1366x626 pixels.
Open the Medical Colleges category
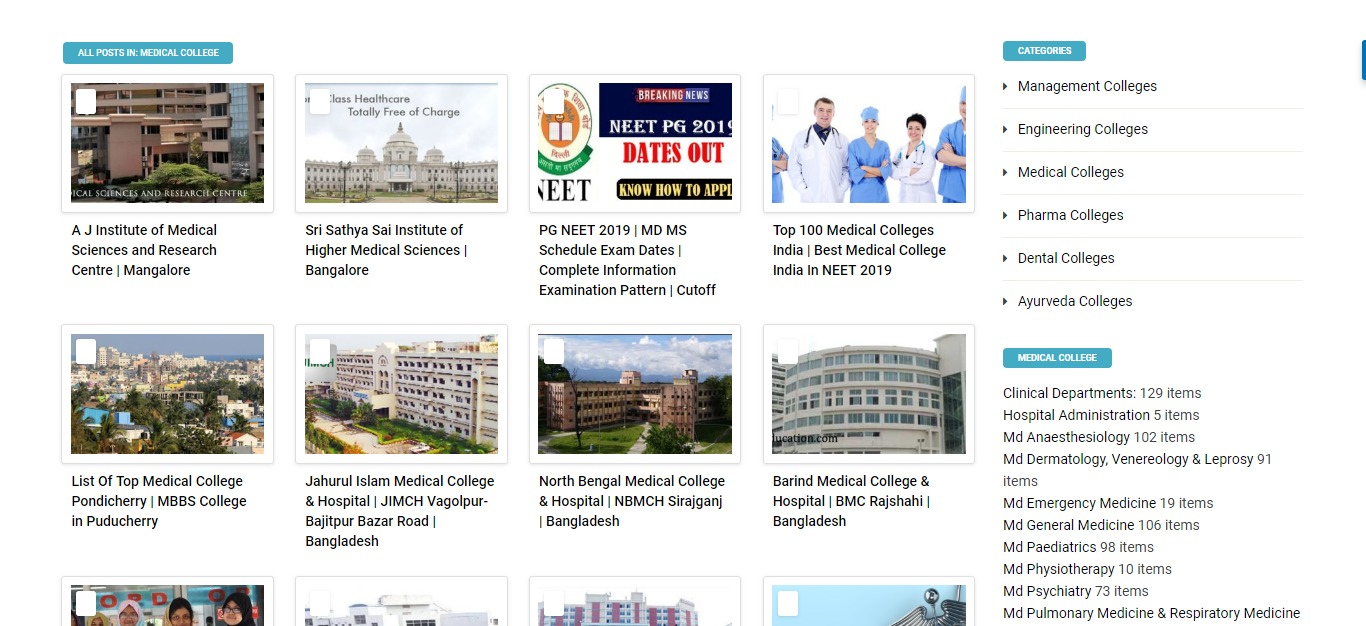click(x=1071, y=172)
